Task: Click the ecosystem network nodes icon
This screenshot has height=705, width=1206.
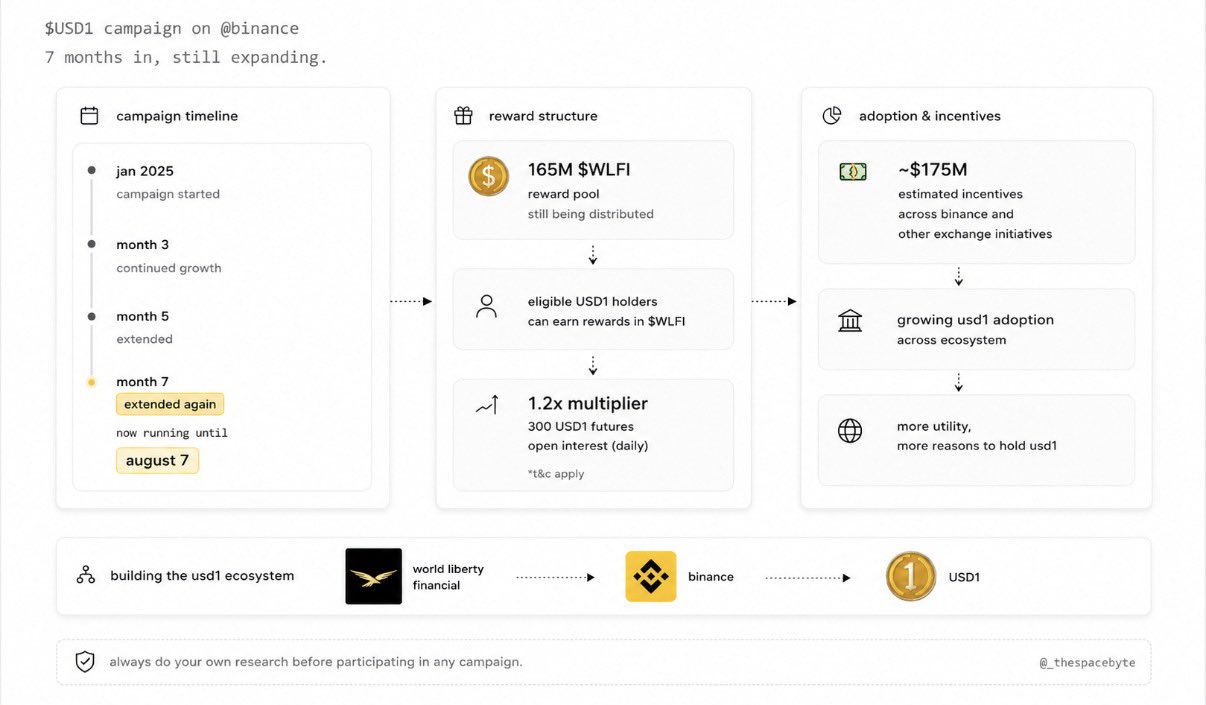Action: tap(86, 576)
